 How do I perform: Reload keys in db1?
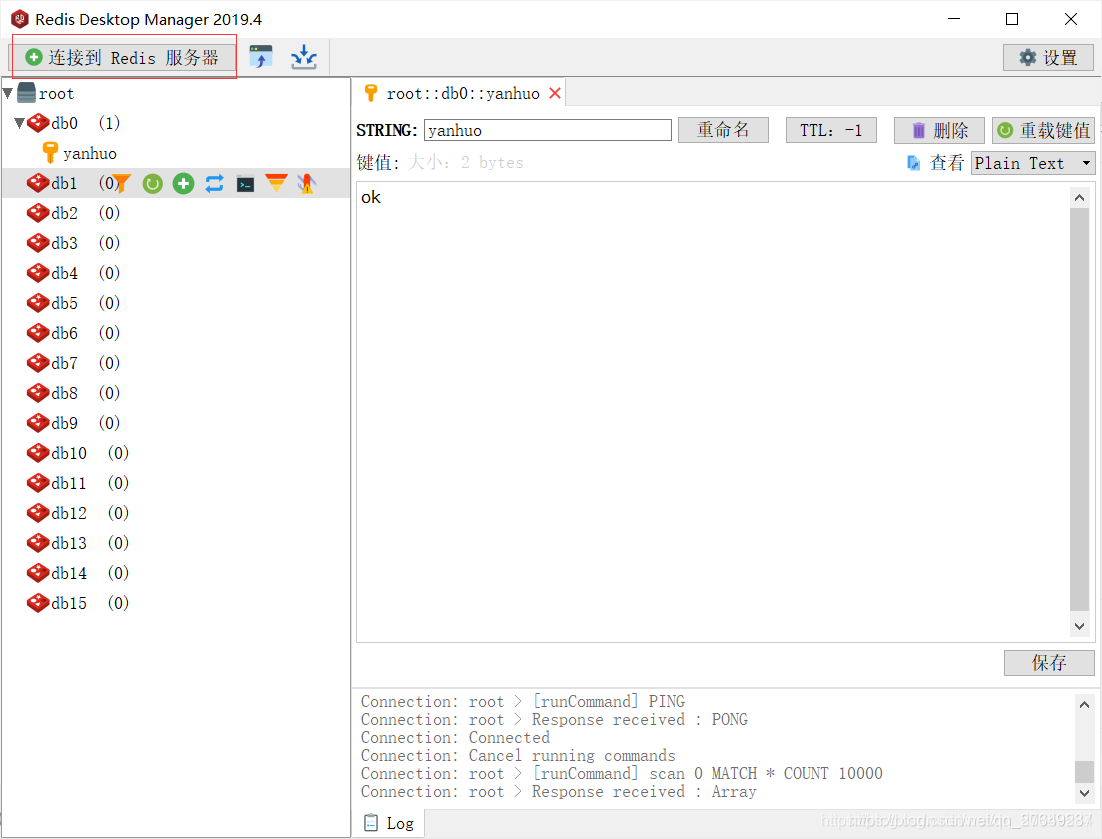click(x=153, y=183)
